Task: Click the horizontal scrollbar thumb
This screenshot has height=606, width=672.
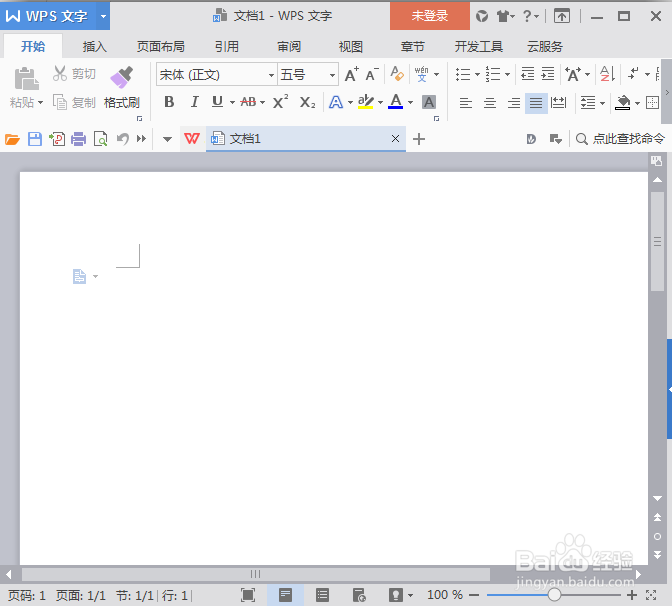Action: coord(256,574)
